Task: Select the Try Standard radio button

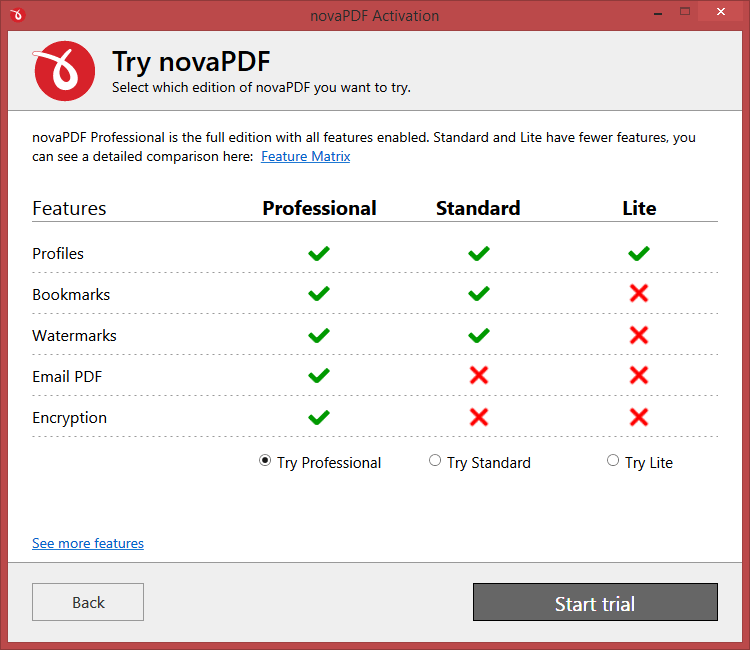Action: point(435,461)
